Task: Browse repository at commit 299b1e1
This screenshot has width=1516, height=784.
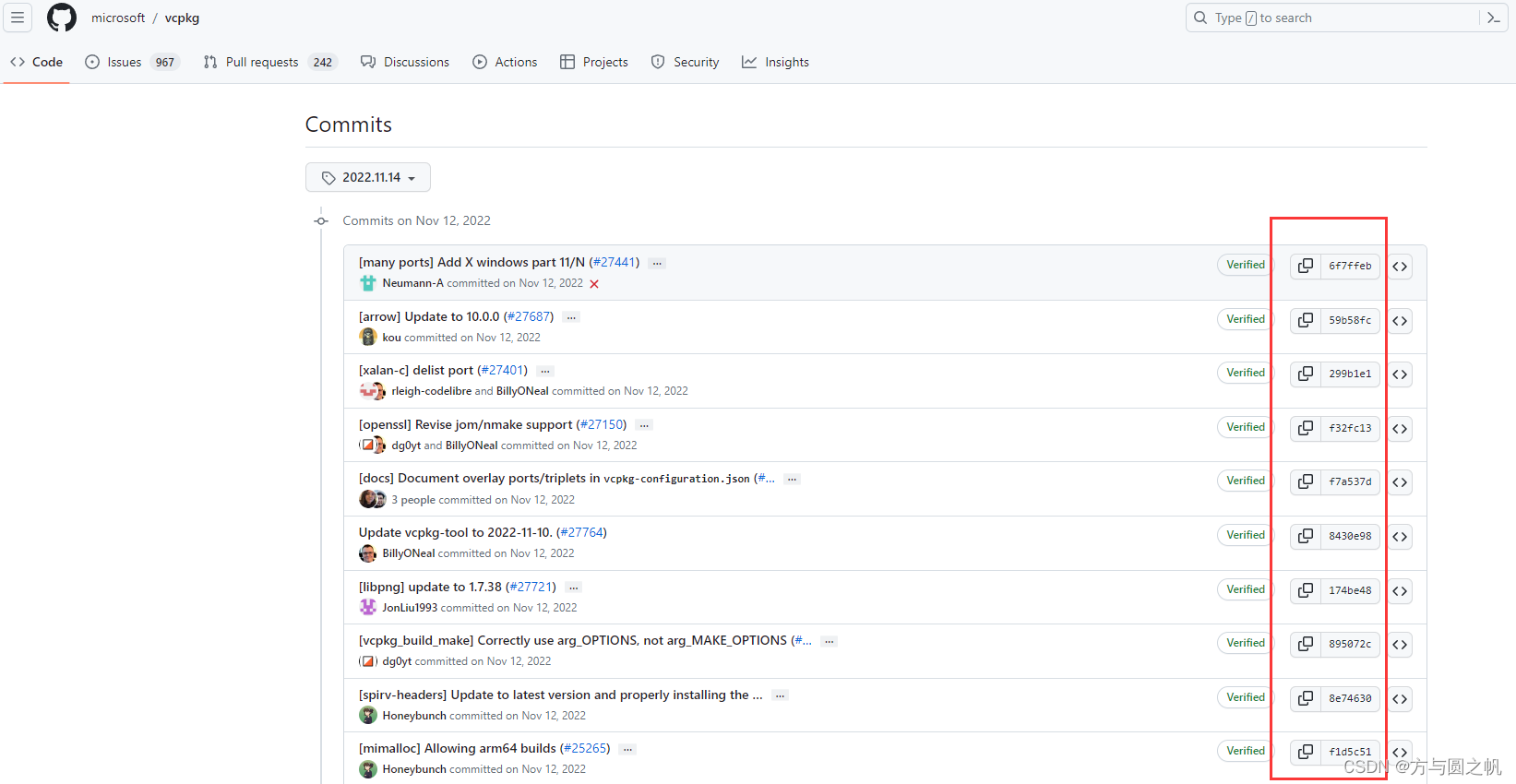Action: [1400, 374]
